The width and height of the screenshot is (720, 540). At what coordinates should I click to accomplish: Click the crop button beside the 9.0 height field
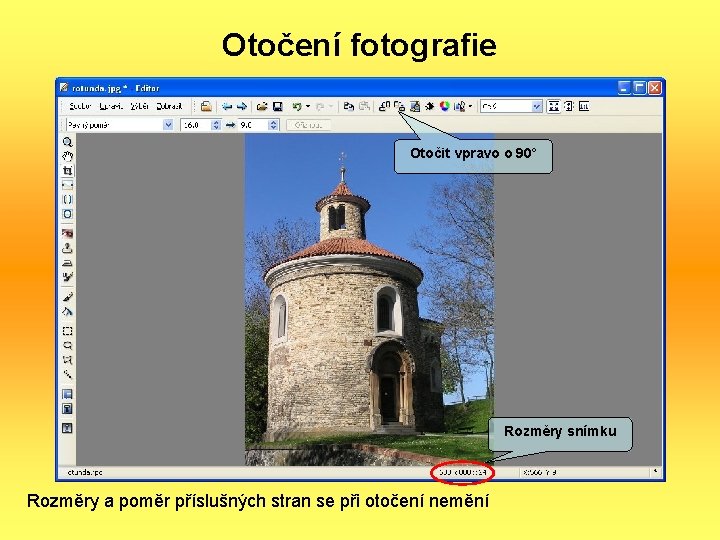[308, 125]
